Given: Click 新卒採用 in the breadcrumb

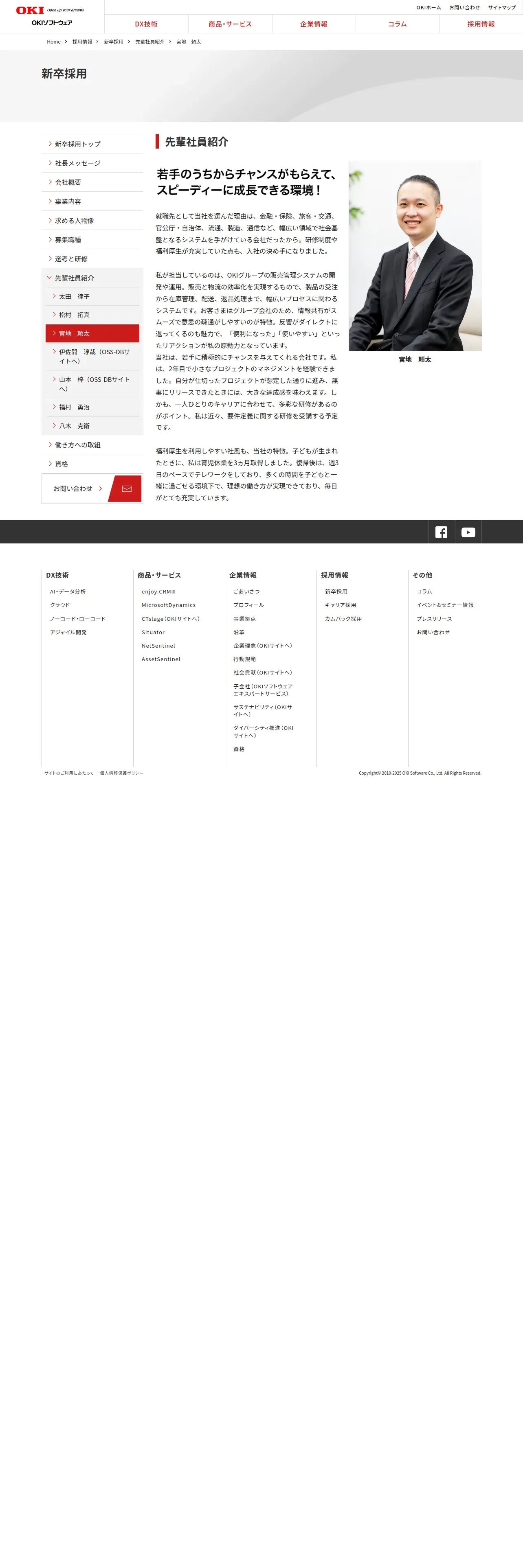Looking at the screenshot, I should click(113, 42).
